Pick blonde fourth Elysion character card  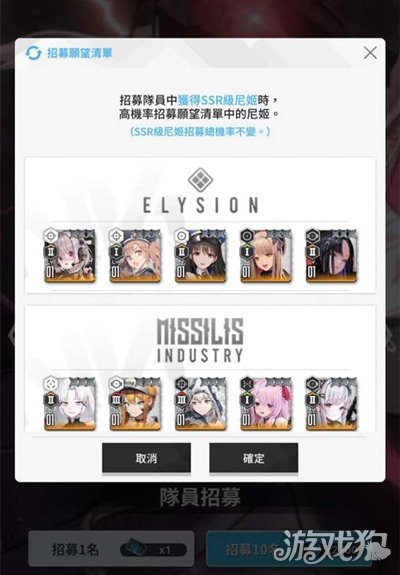[266, 256]
